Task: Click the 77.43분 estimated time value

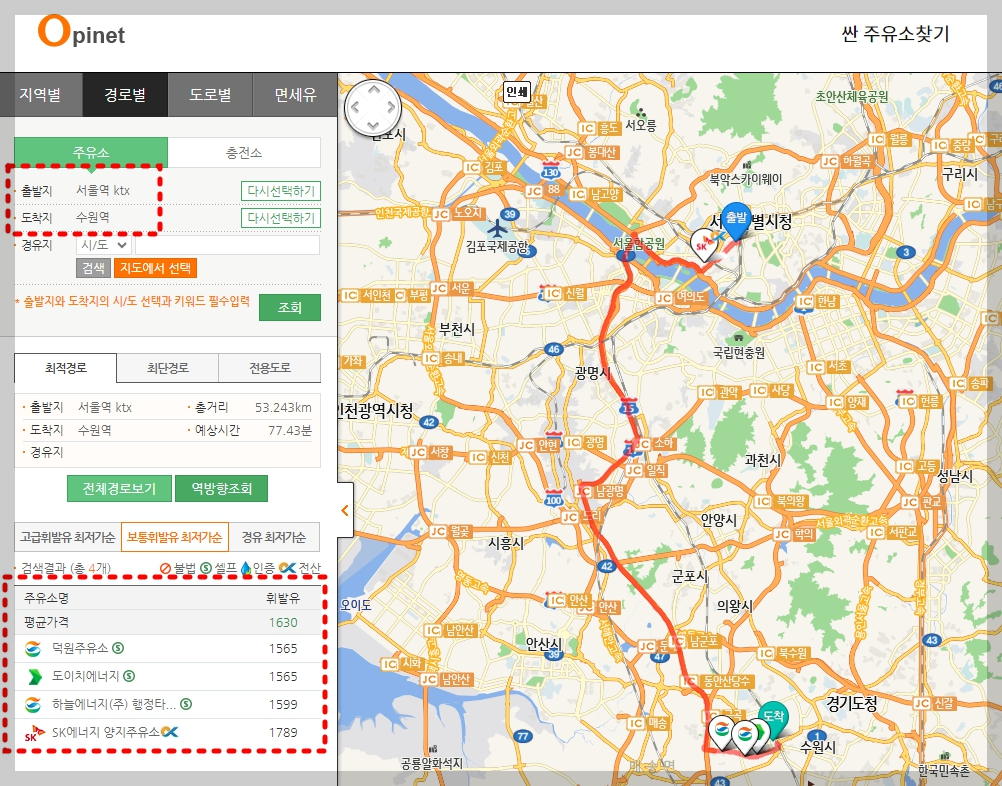Action: point(290,430)
